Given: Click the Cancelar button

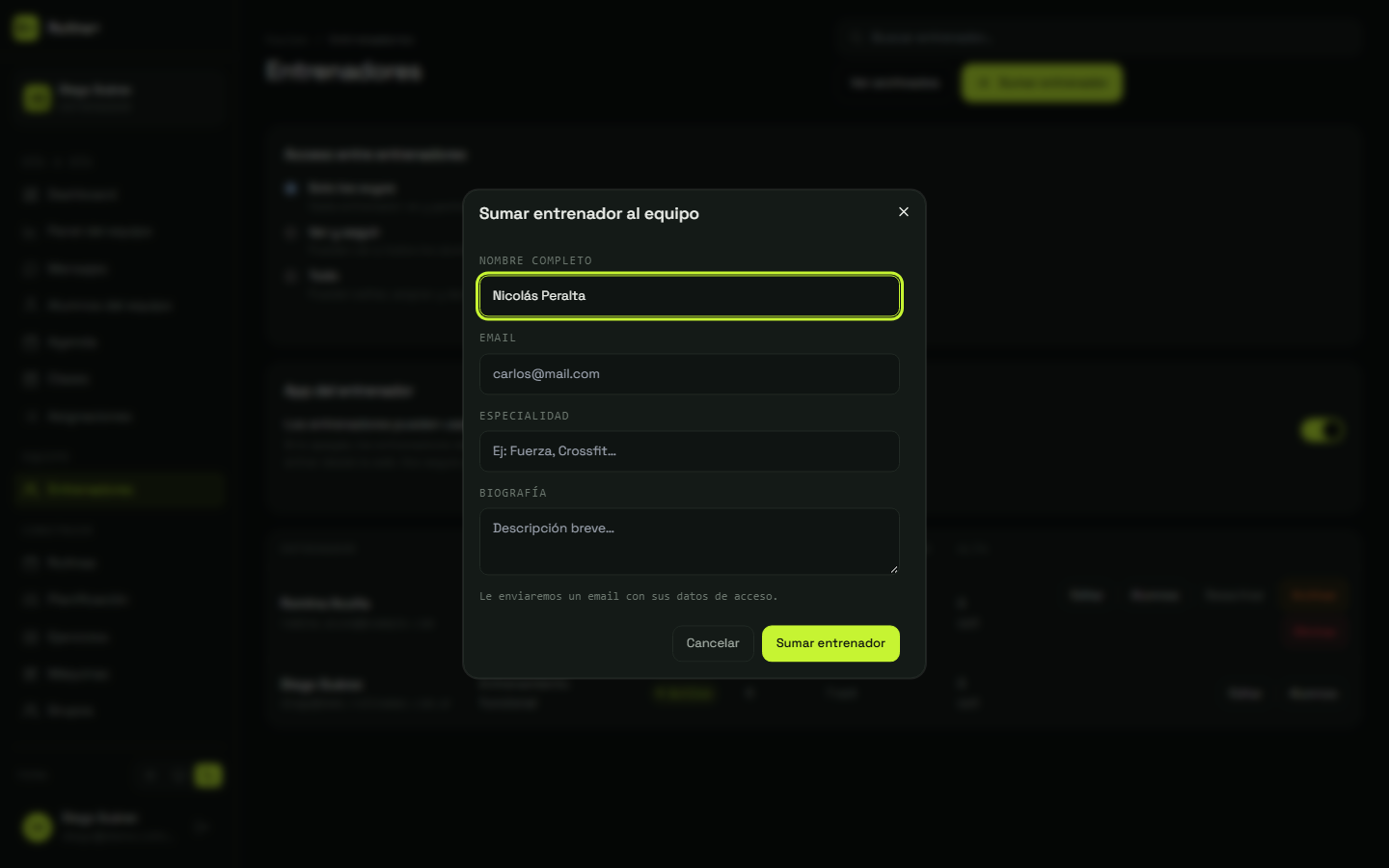Looking at the screenshot, I should 713,643.
